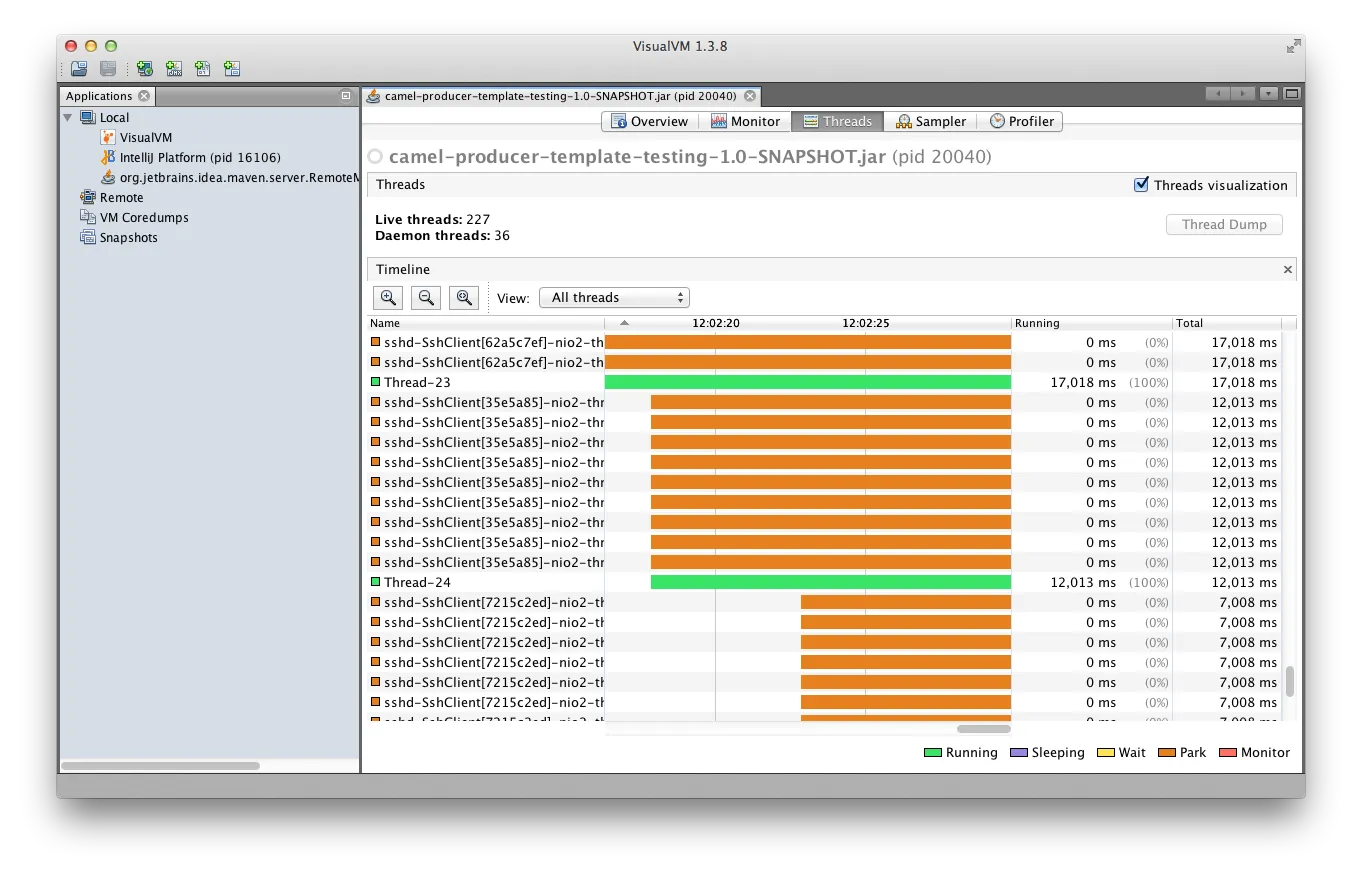Sort threads by the Name column header

[486, 323]
